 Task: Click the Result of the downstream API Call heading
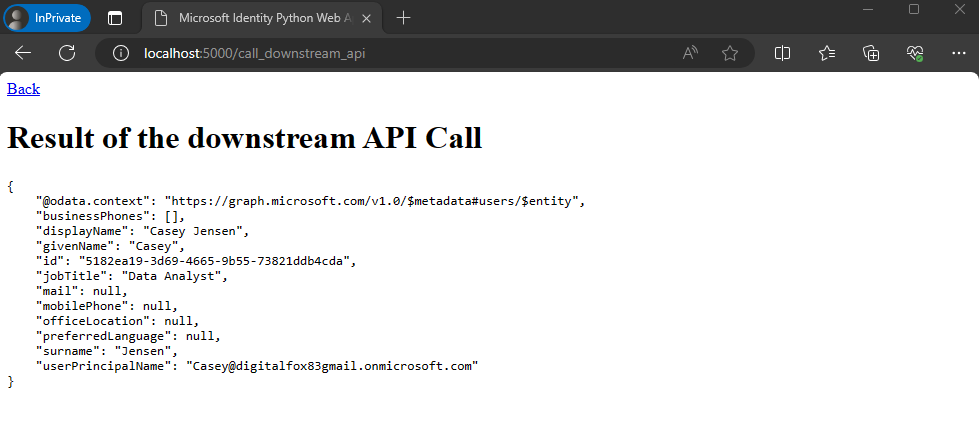[x=245, y=137]
